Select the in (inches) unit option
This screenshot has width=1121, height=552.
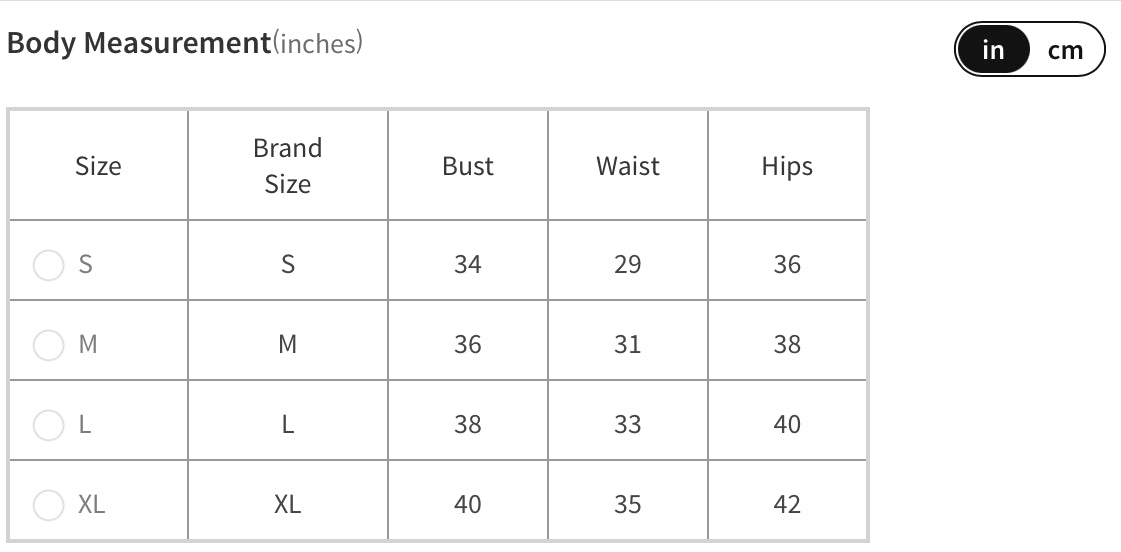point(993,50)
